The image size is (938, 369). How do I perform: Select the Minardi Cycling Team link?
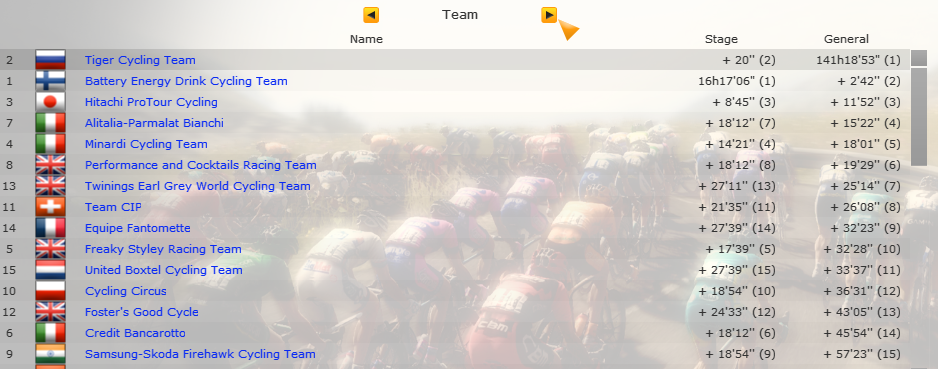(x=146, y=144)
